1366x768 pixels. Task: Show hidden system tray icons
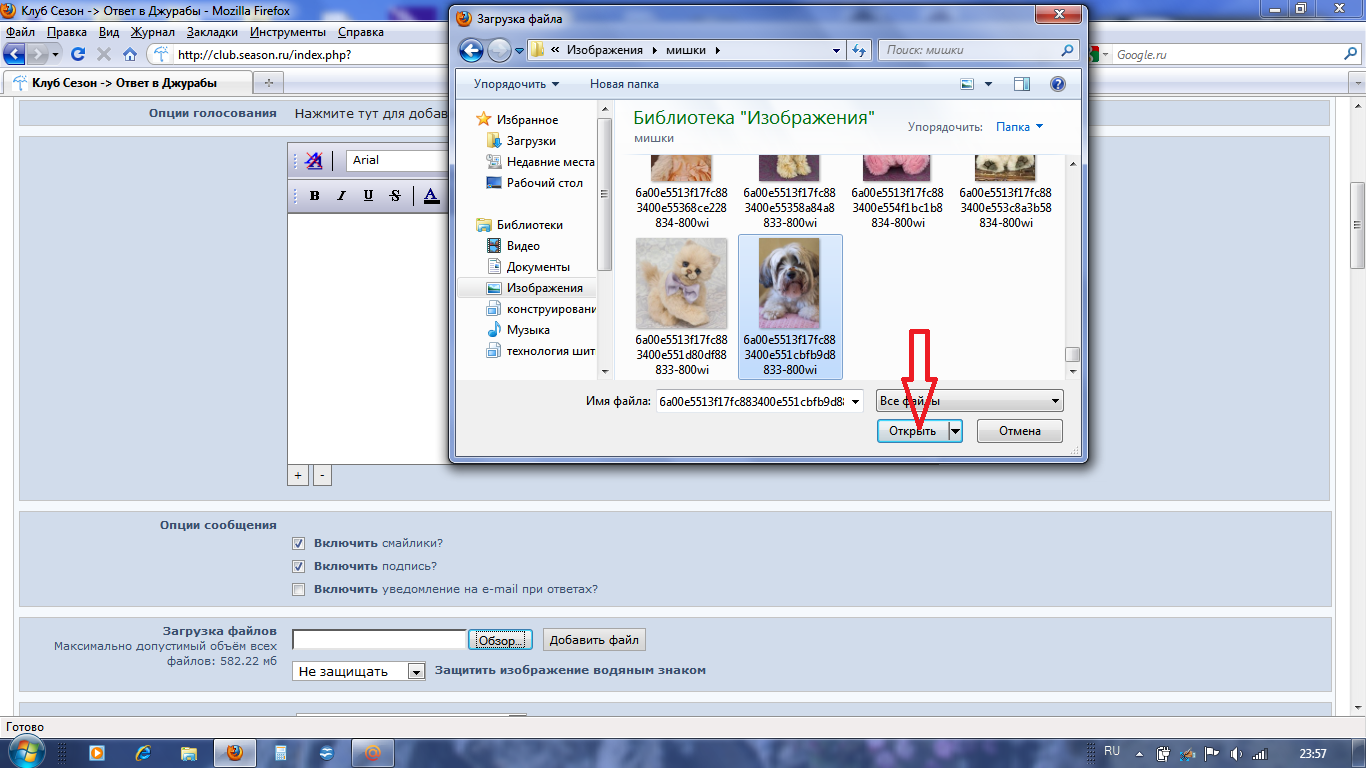pos(1139,753)
